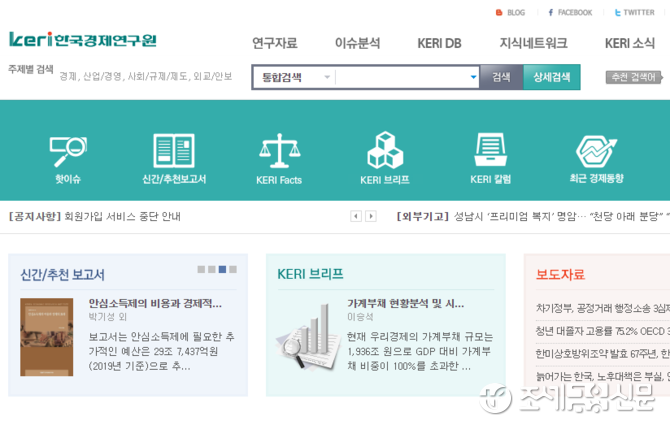Select the KERI Facts scales icon
The image size is (670, 425).
click(x=279, y=151)
